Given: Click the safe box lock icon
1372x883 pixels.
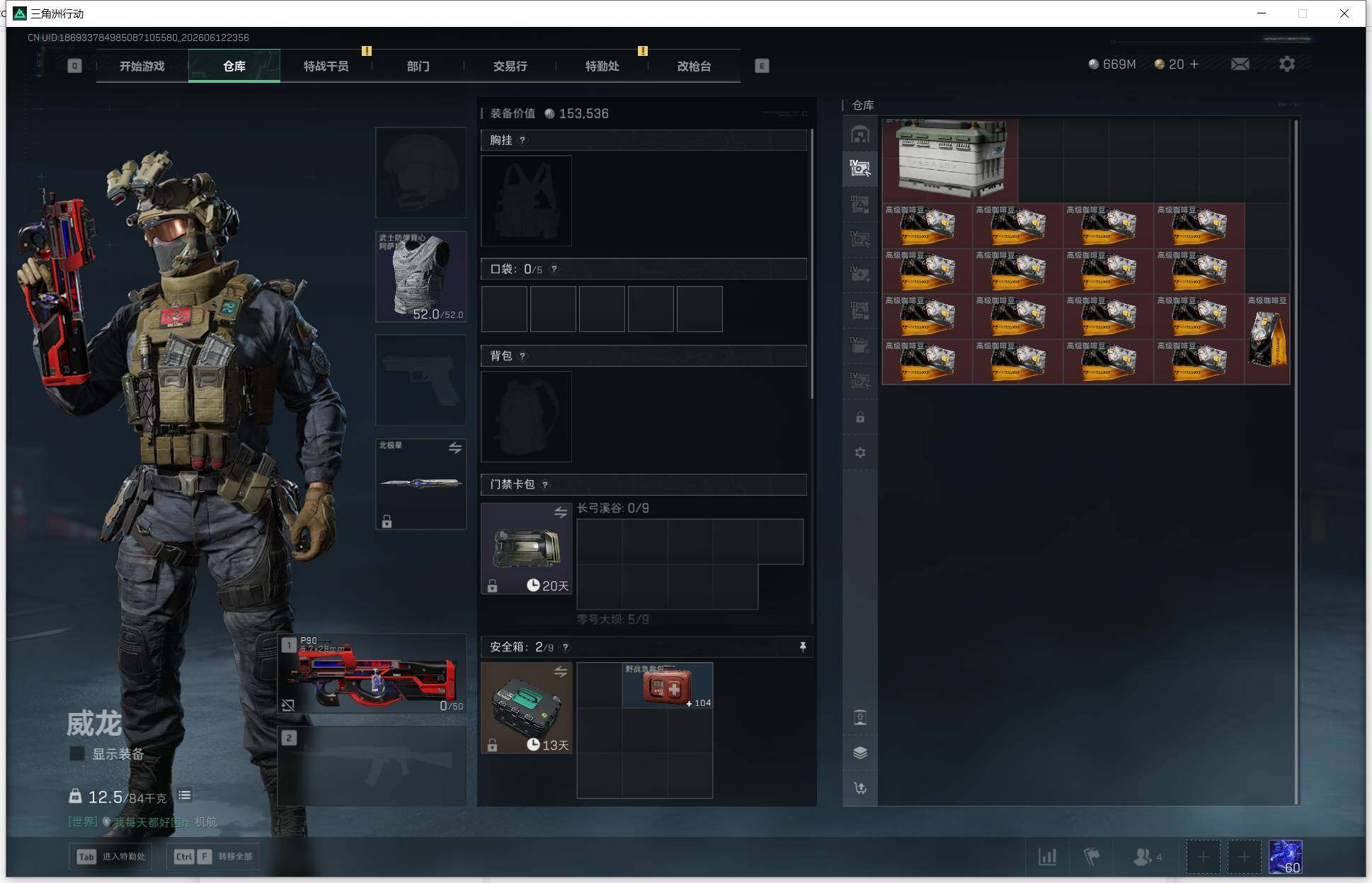Looking at the screenshot, I should tap(492, 745).
